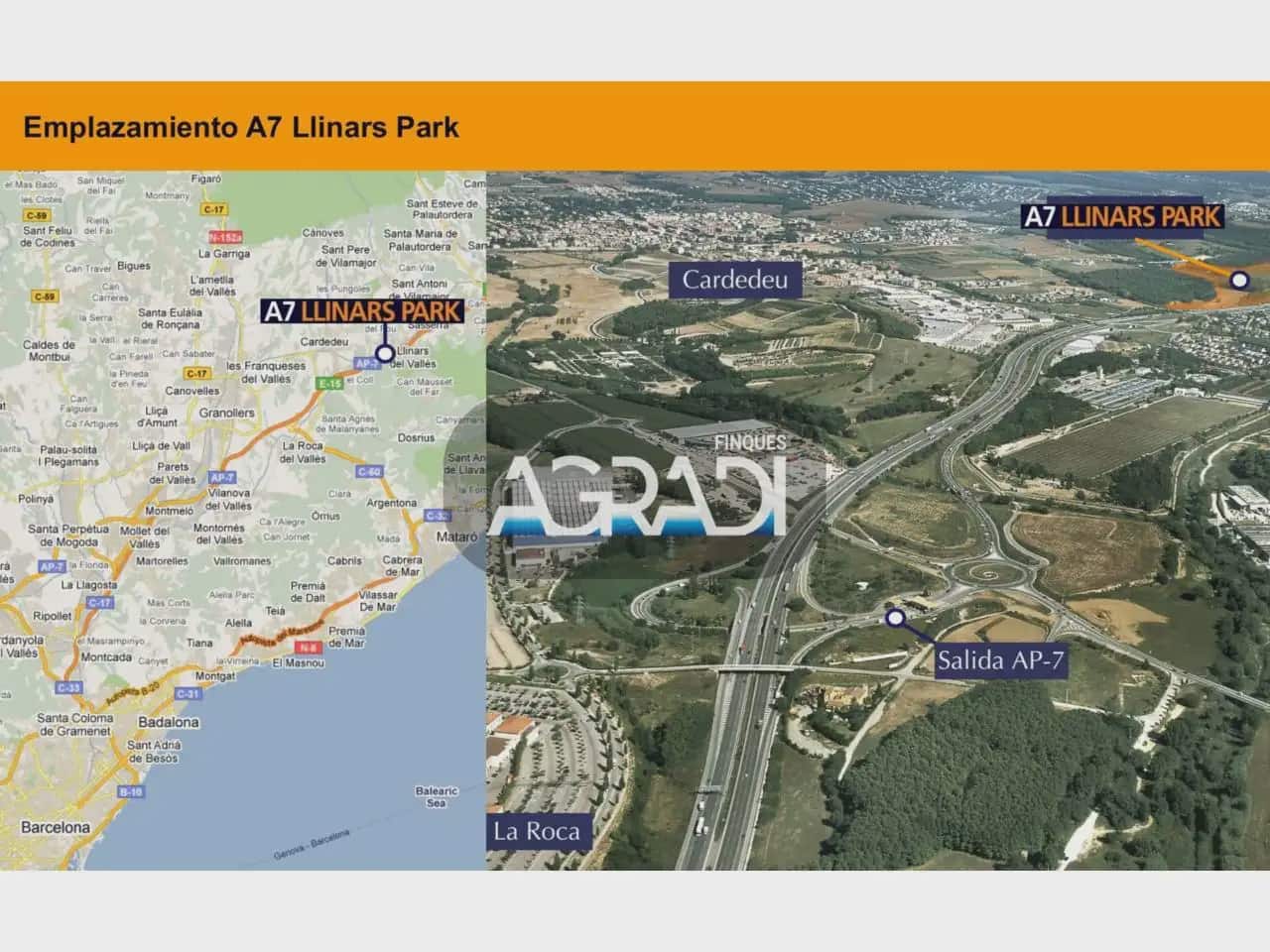The width and height of the screenshot is (1270, 952).
Task: Click Mollet del Vallès
Action: pos(145,536)
